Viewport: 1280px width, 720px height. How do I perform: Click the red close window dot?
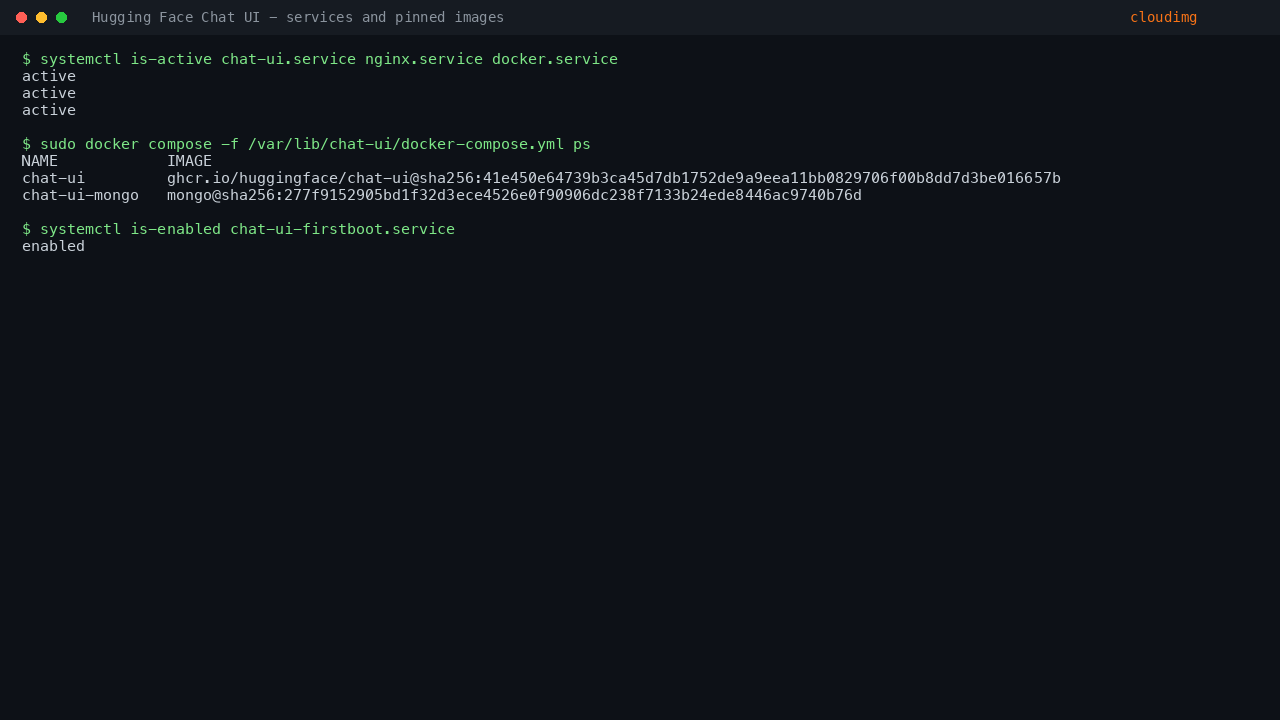click(21, 17)
